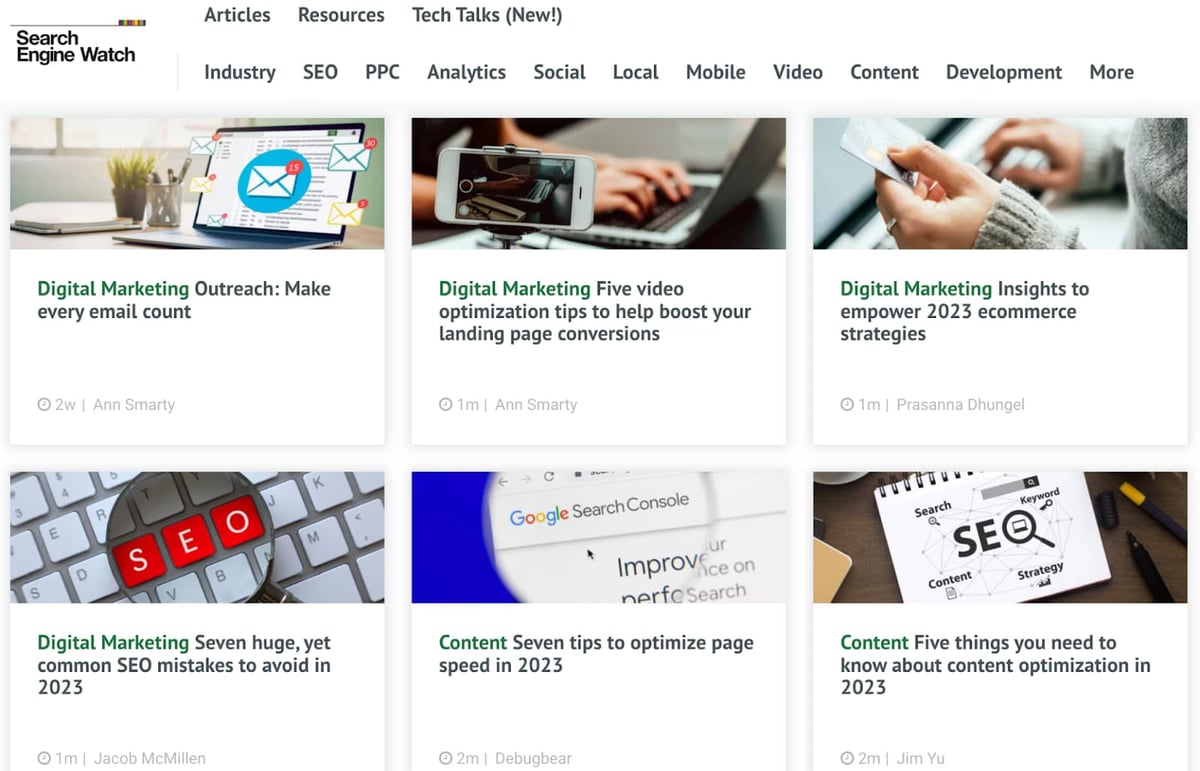Open the red SEO keyboard thumbnail
The width and height of the screenshot is (1200, 771).
point(197,537)
